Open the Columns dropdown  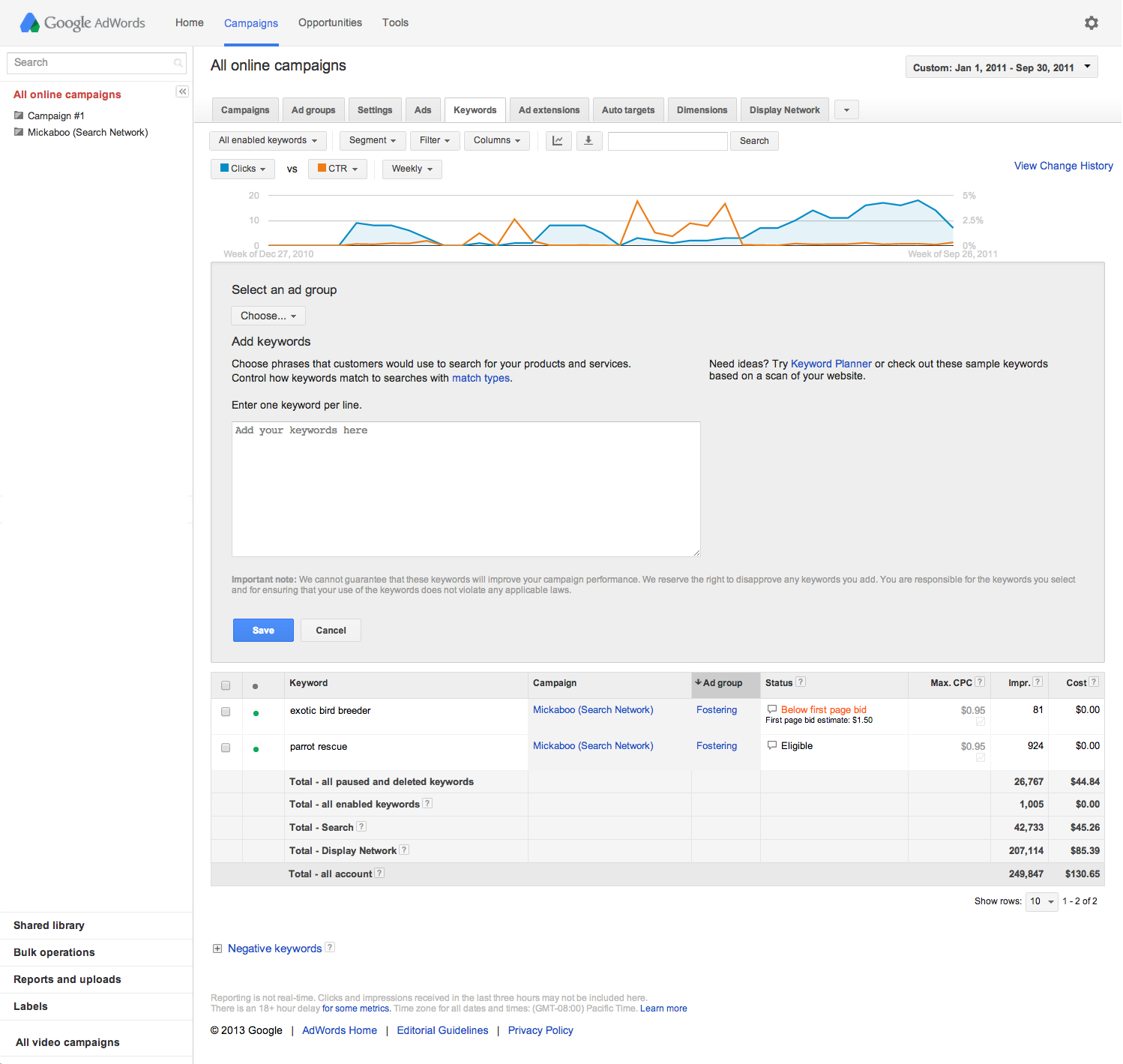tap(497, 140)
